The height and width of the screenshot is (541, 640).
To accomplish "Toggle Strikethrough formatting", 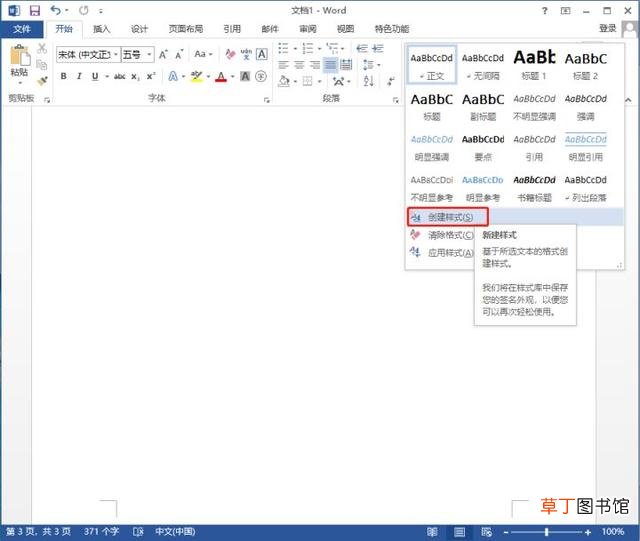I will click(x=120, y=76).
